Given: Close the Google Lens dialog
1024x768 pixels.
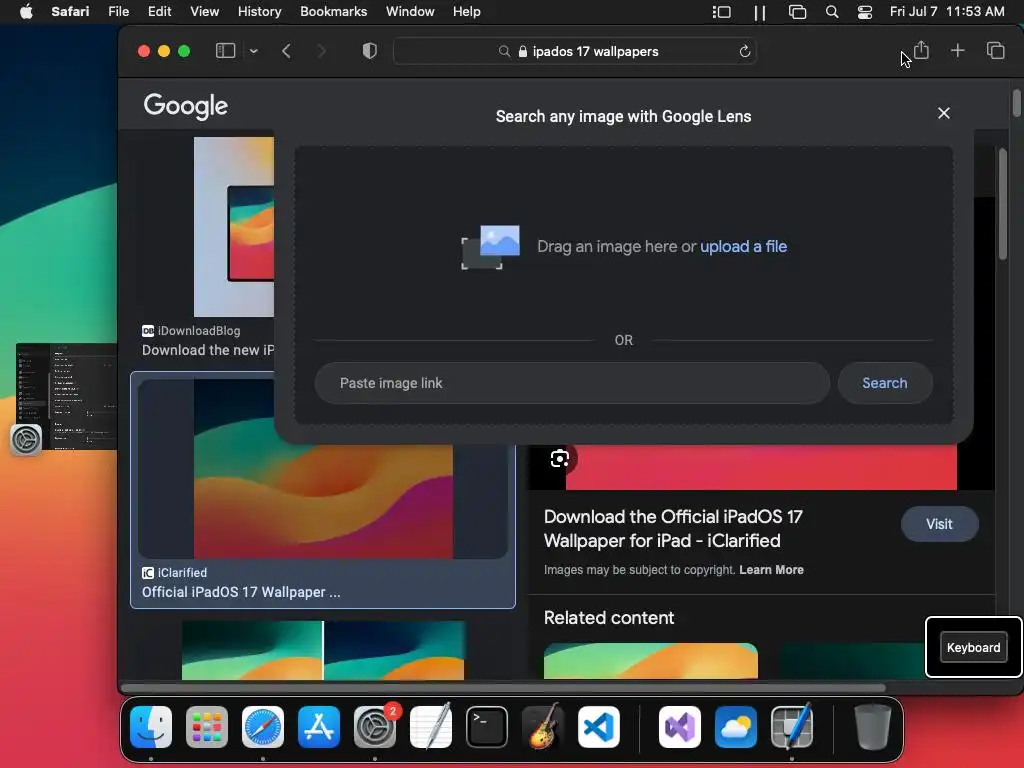Looking at the screenshot, I should pyautogui.click(x=944, y=113).
